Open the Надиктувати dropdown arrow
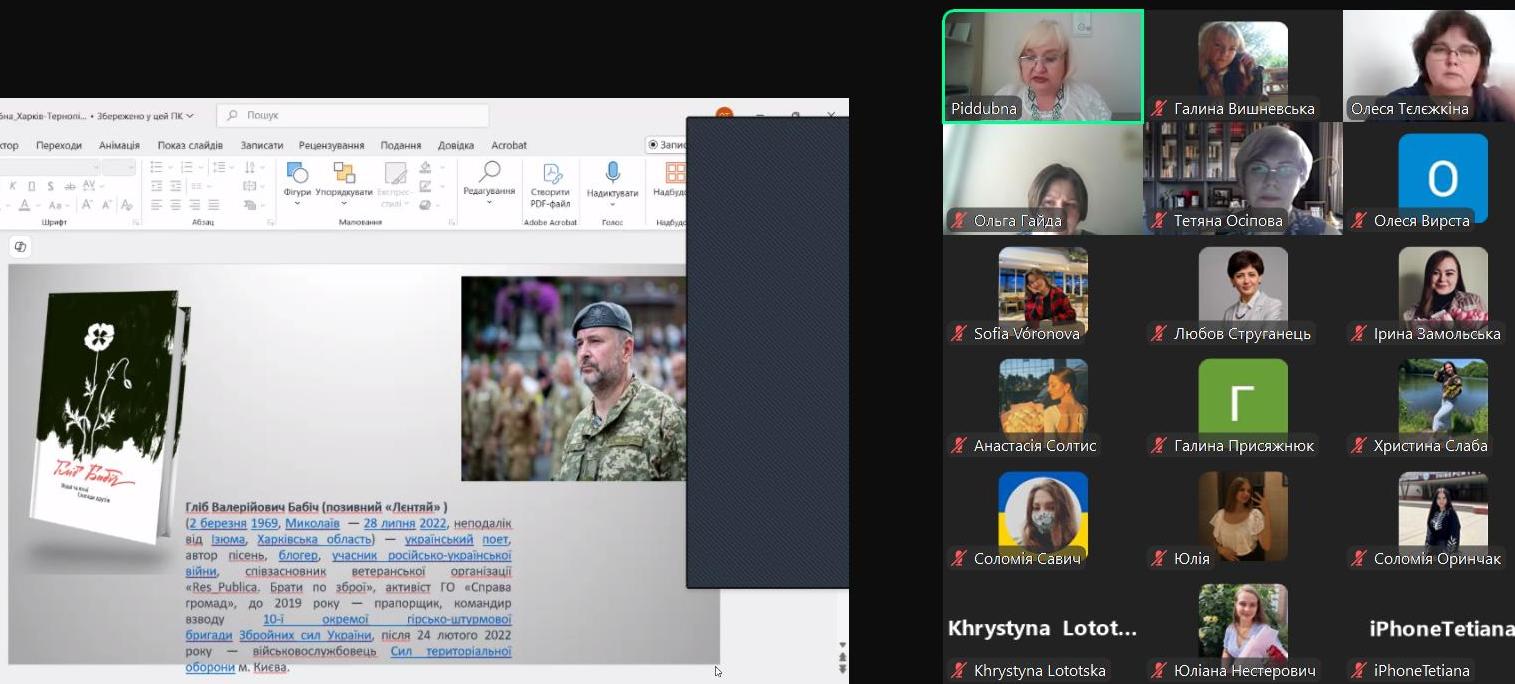The width and height of the screenshot is (1515, 684). (611, 204)
